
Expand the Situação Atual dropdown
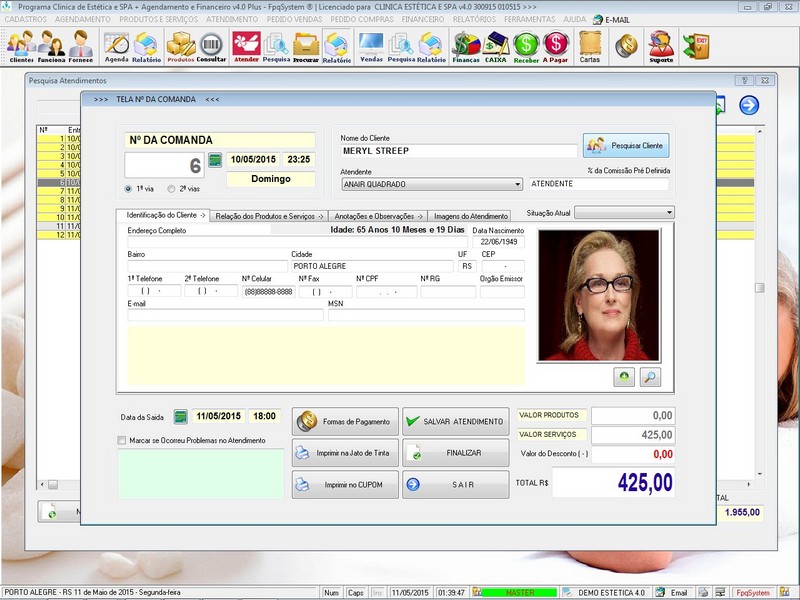(x=669, y=213)
